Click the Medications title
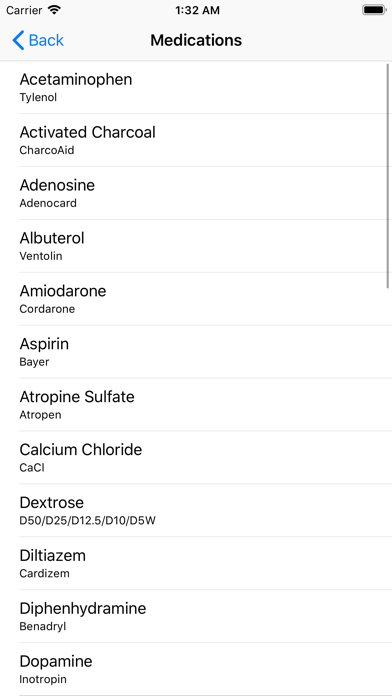392x696 pixels. pyautogui.click(x=196, y=40)
